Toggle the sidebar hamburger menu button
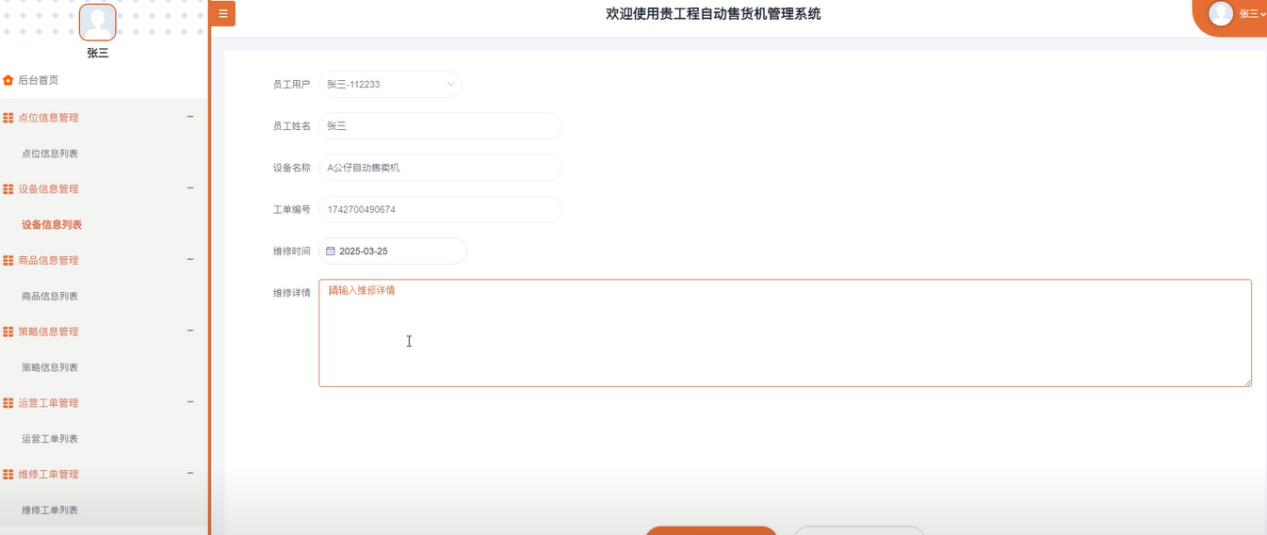 point(223,13)
